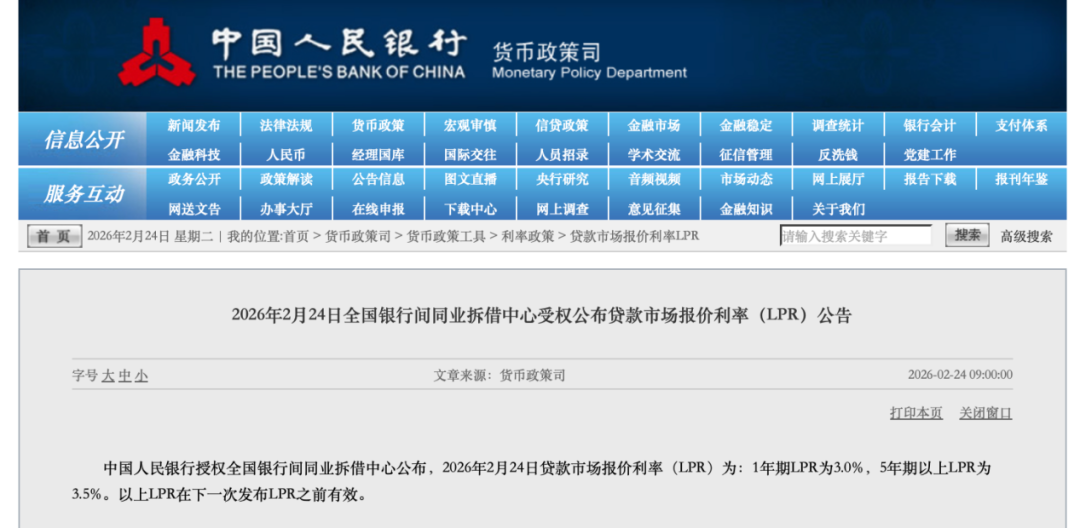This screenshot has width=1080, height=528.
Task: Click the LPR announcement title heading
Action: [541, 315]
